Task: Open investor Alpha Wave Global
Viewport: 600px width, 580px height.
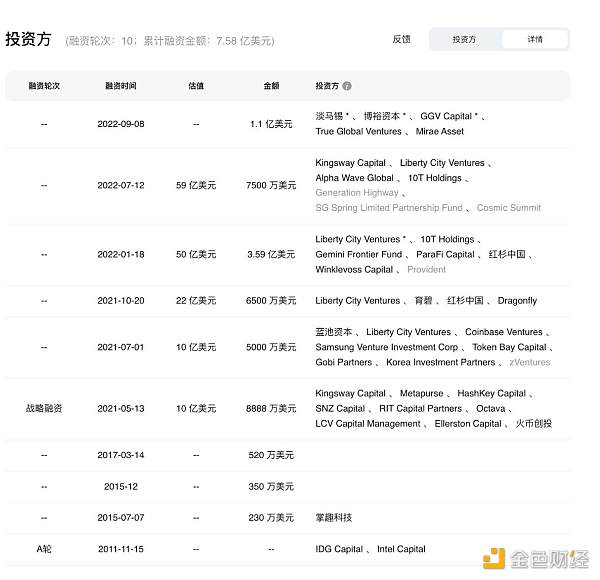Action: click(354, 178)
